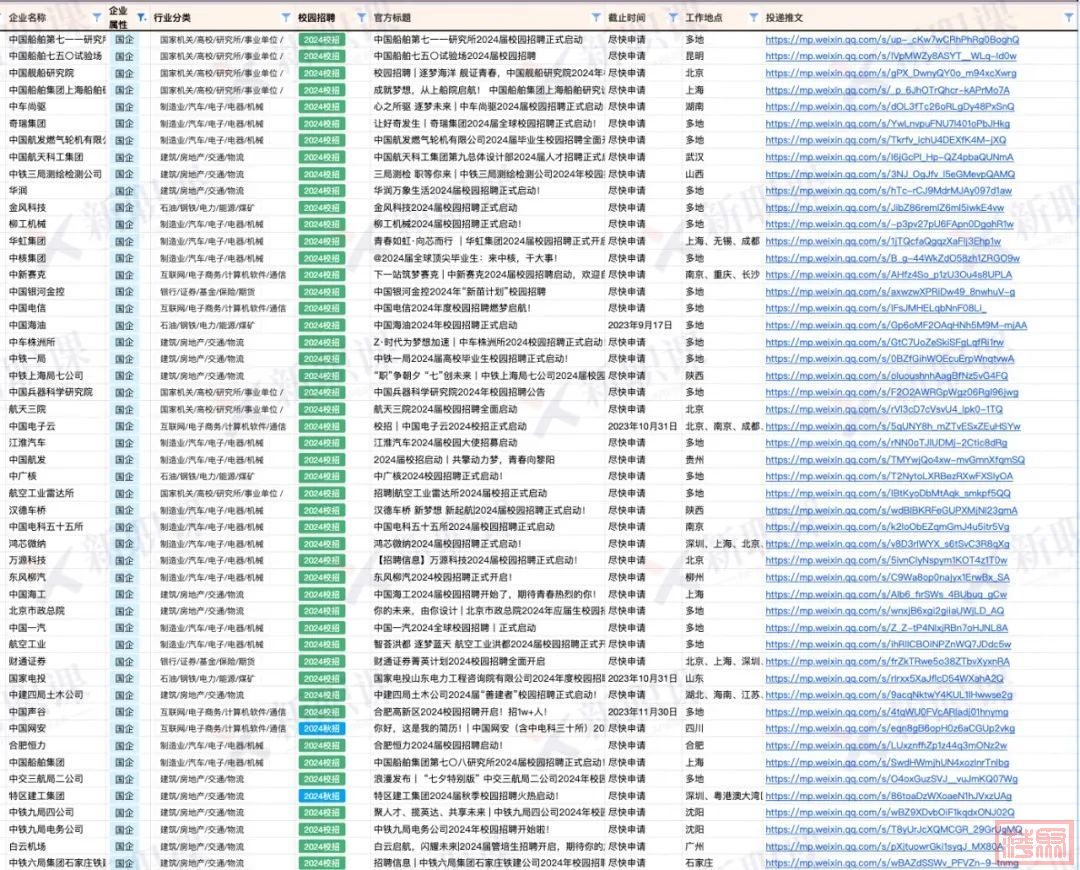The image size is (1080, 870).
Task: Open the weixin link for 中国海油
Action: coord(896,325)
